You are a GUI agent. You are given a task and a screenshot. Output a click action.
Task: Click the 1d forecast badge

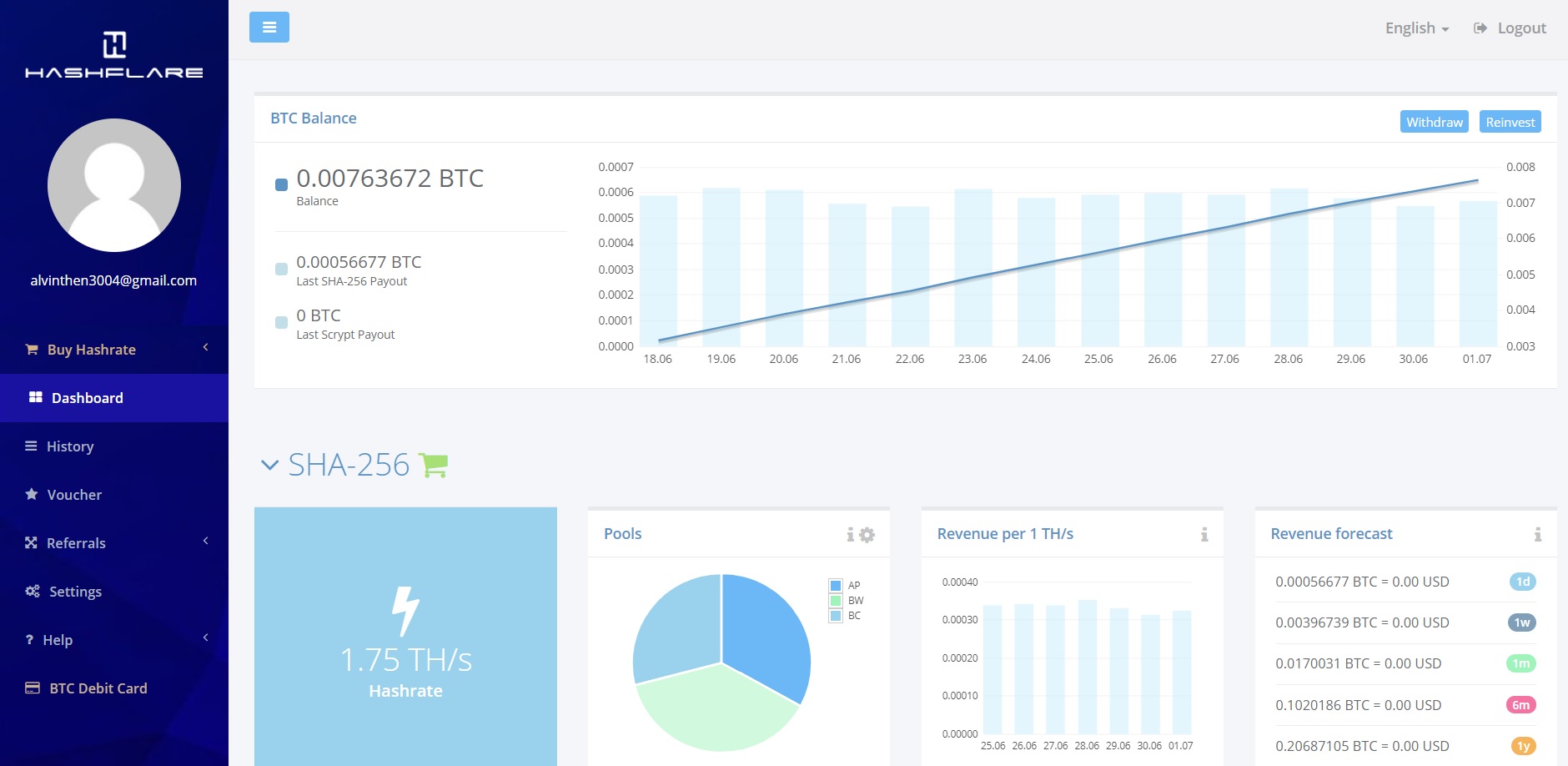(x=1523, y=582)
